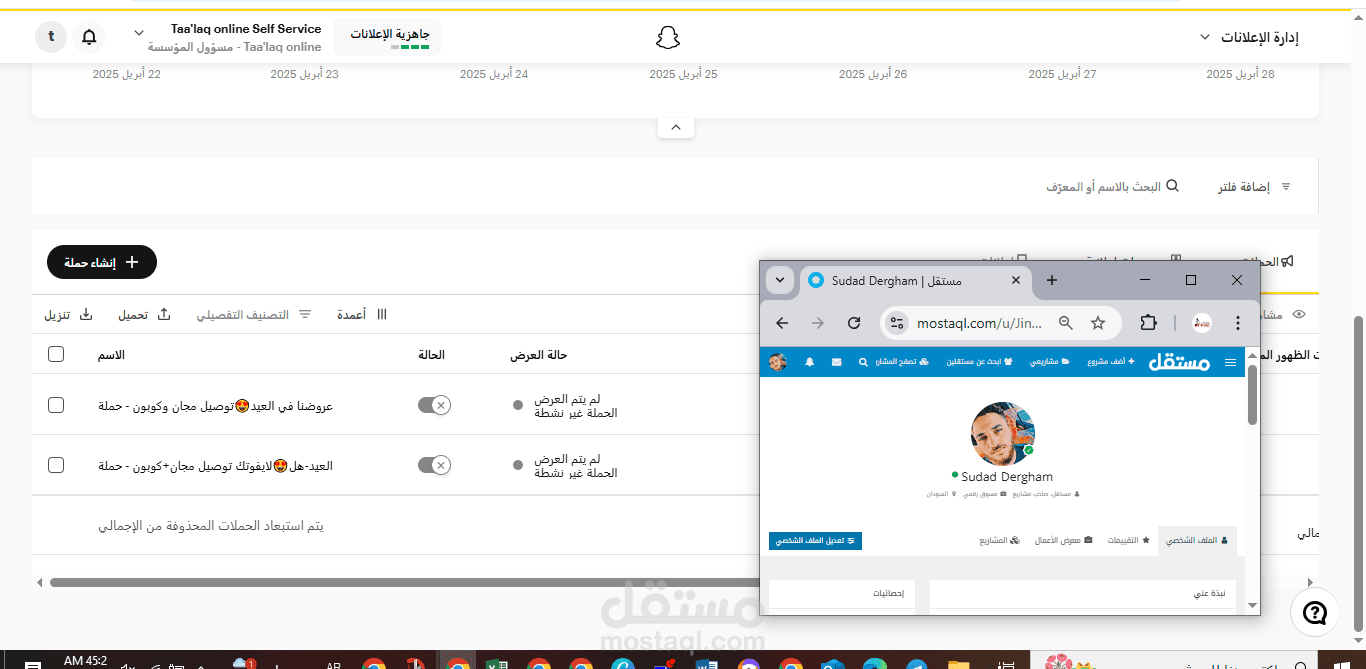The width and height of the screenshot is (1366, 669).
Task: Click the Mostaql messages envelope icon
Action: (836, 362)
